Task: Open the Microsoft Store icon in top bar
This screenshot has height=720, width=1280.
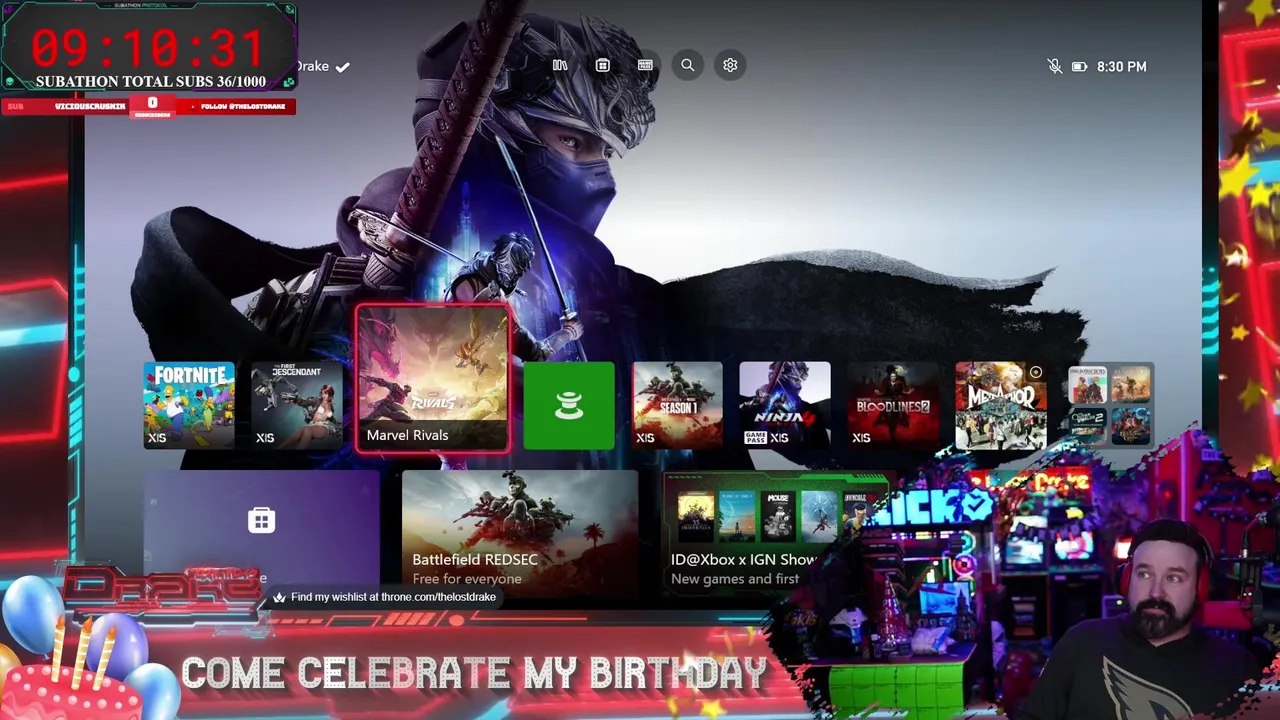Action: coord(602,65)
